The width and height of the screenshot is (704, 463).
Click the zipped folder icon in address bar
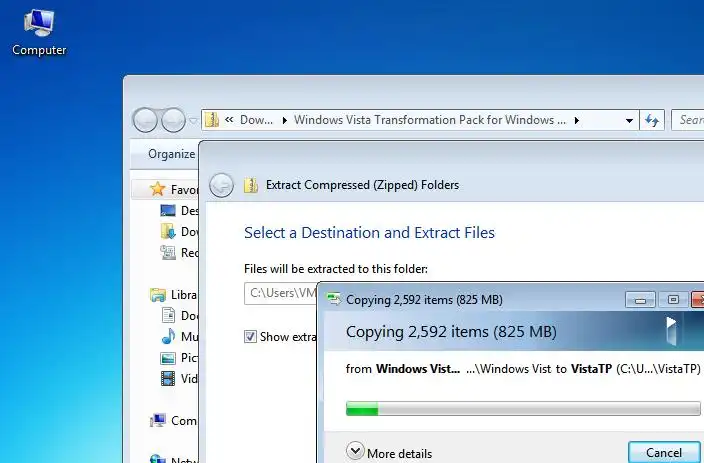(211, 120)
